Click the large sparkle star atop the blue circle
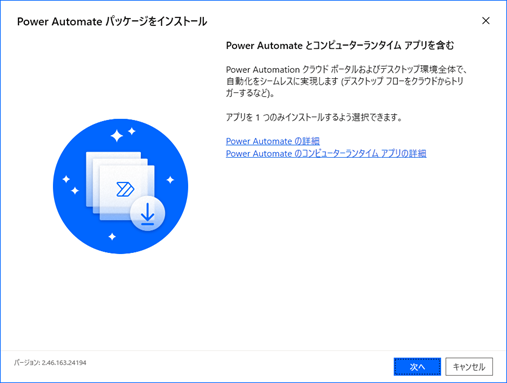Screen dimensions: 507x383 point(117,136)
